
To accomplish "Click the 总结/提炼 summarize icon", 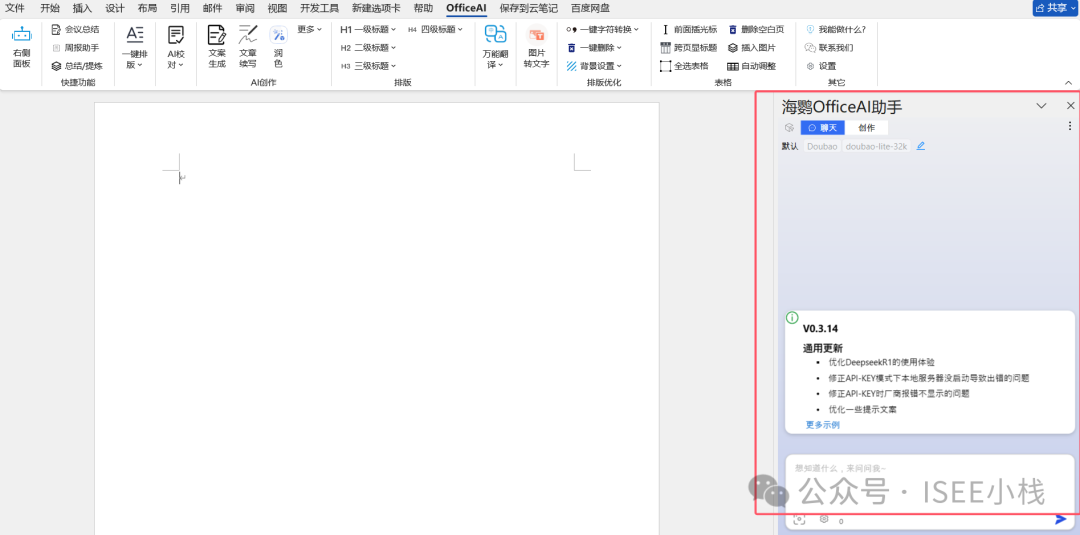I will 56,66.
